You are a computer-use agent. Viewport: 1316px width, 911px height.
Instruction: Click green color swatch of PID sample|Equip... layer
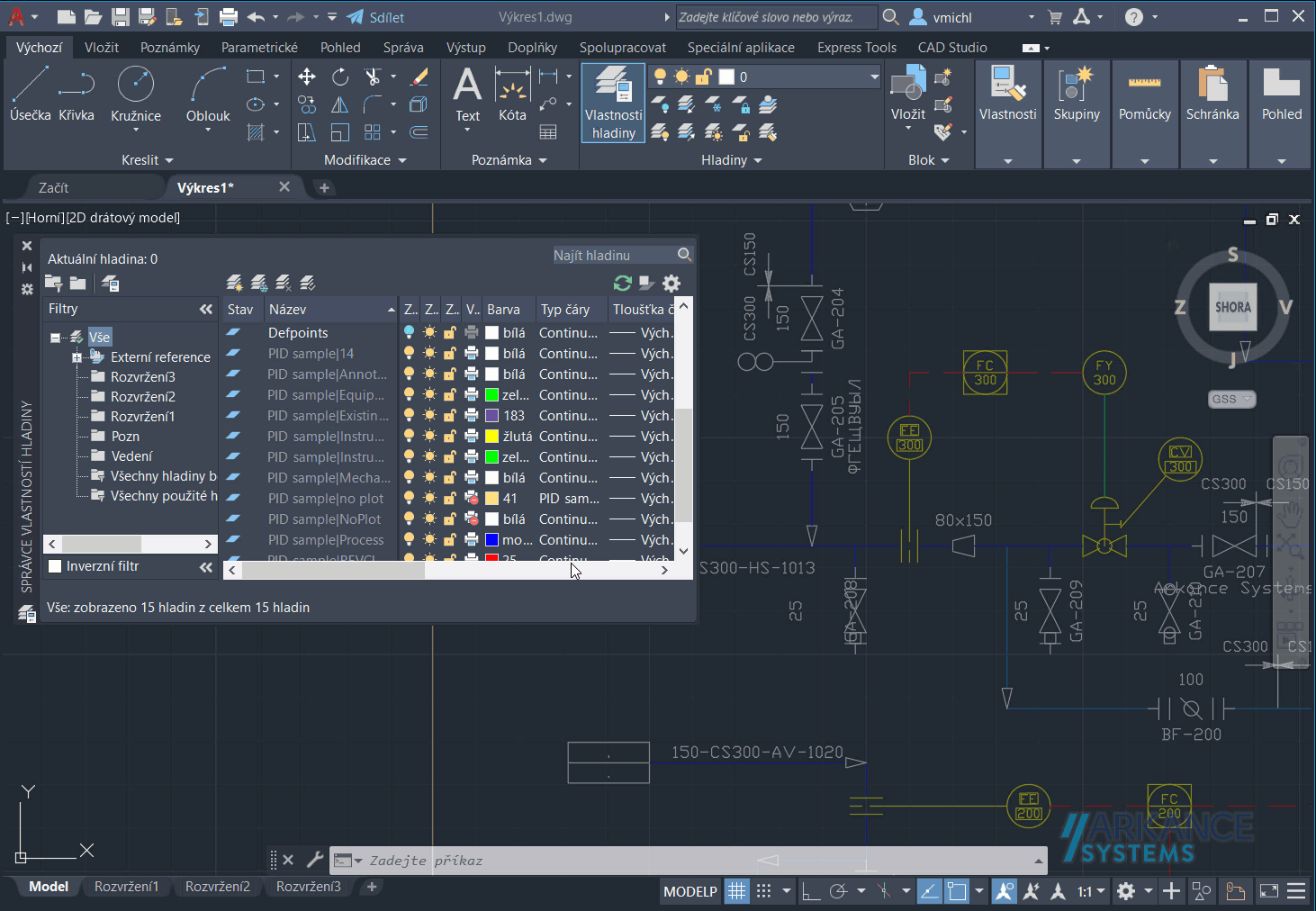click(492, 394)
